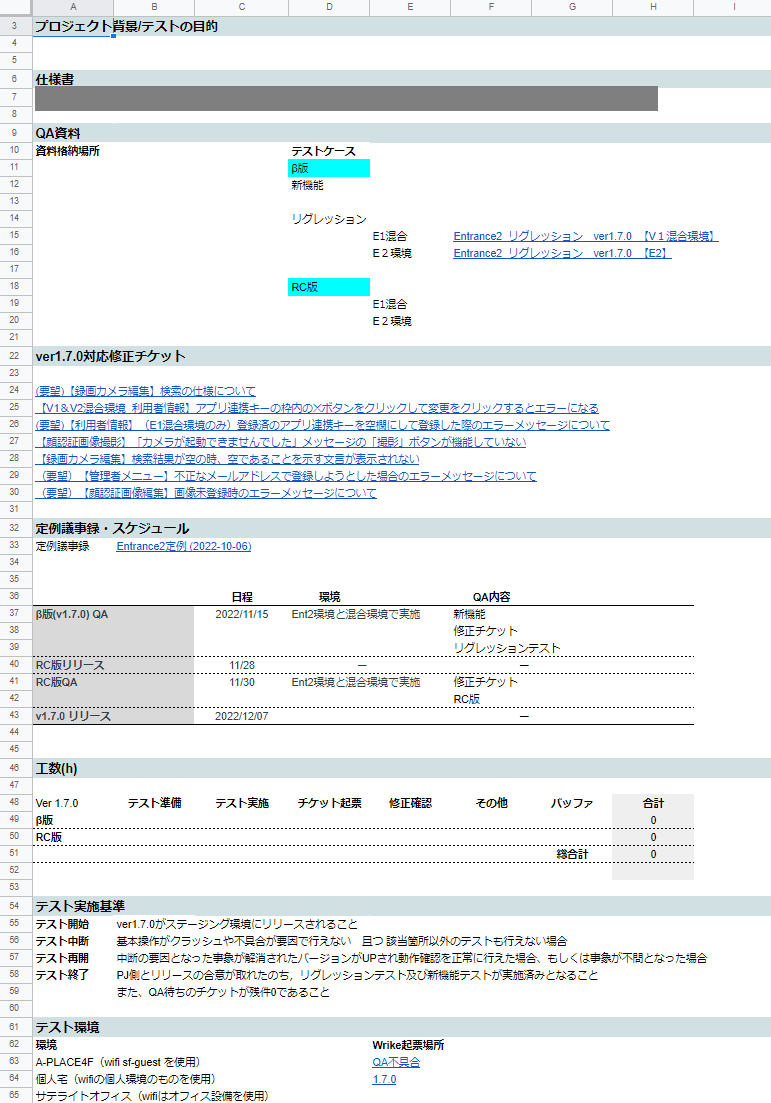Click the 新機能 cell under β版
Image resolution: width=771 pixels, height=1103 pixels.
pos(307,185)
